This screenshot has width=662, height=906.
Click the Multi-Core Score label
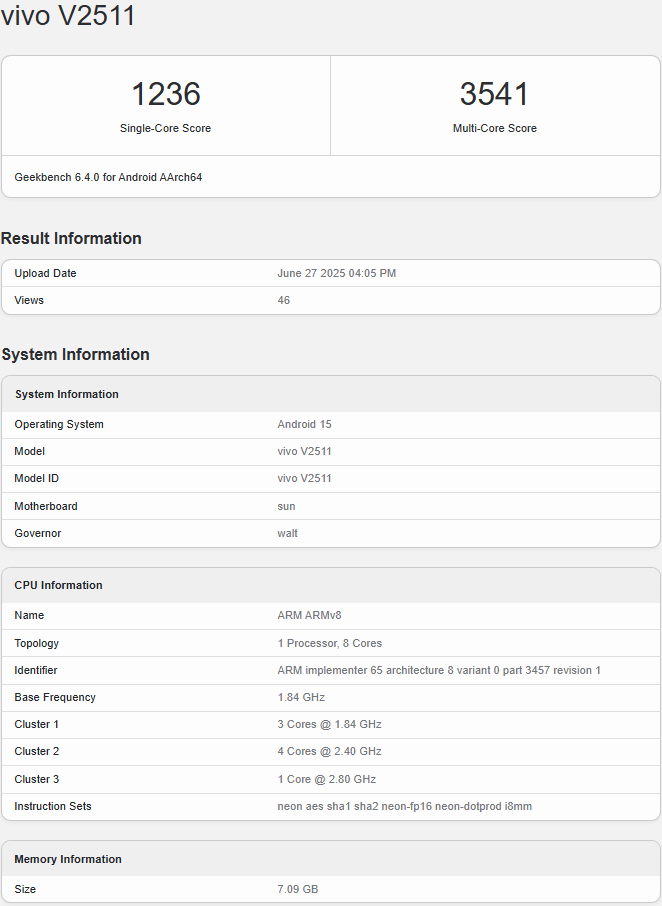tap(494, 128)
